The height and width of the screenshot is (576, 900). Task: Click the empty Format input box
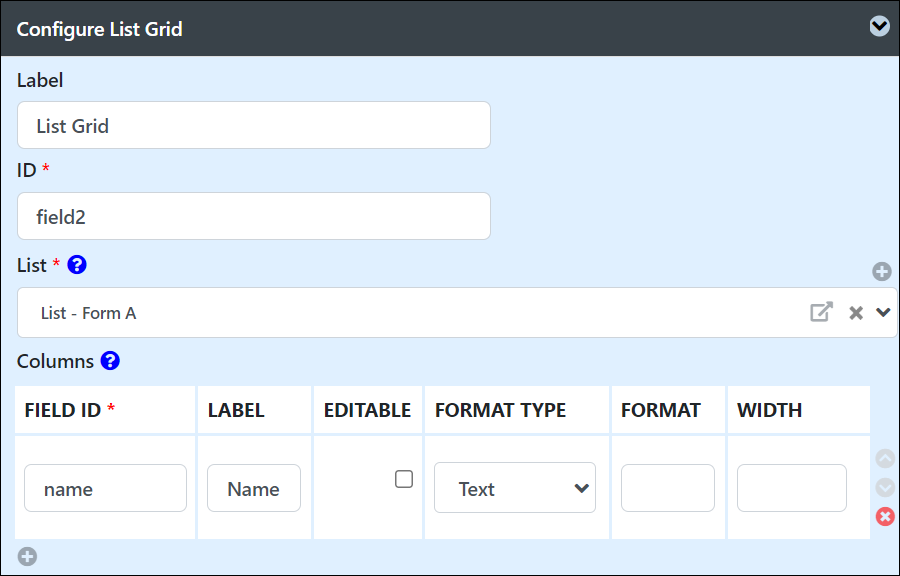668,488
